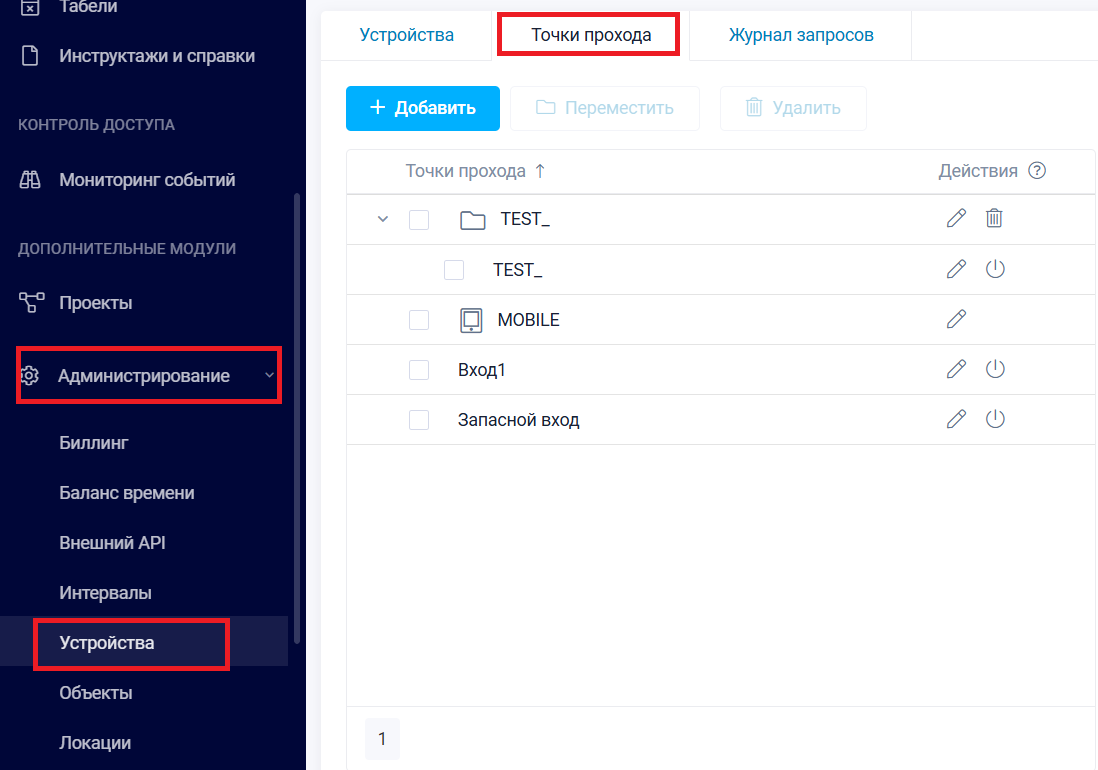Click the pencil edit icon for MOBILE
The height and width of the screenshot is (770, 1098).
point(956,319)
